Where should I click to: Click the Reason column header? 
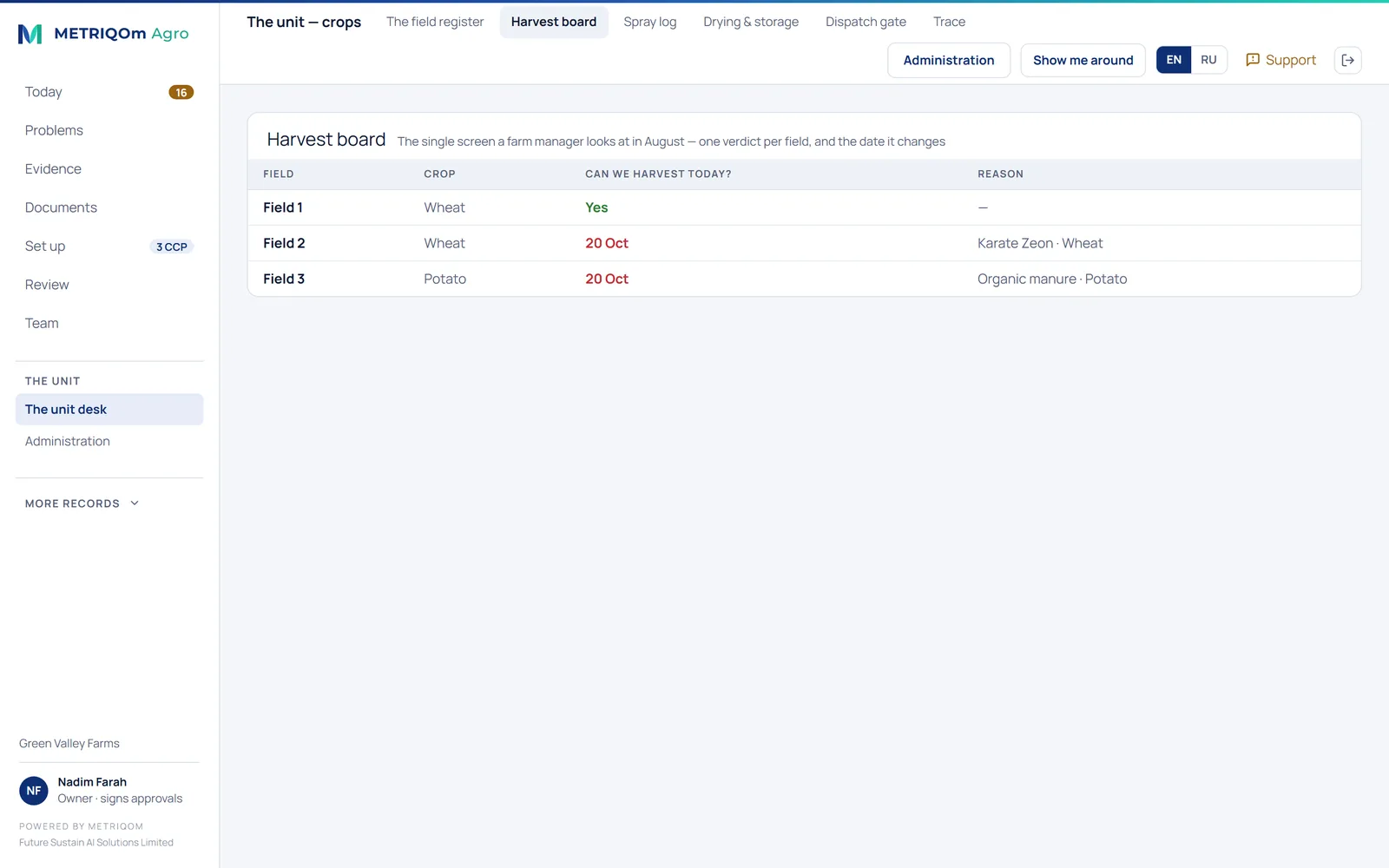click(1000, 174)
